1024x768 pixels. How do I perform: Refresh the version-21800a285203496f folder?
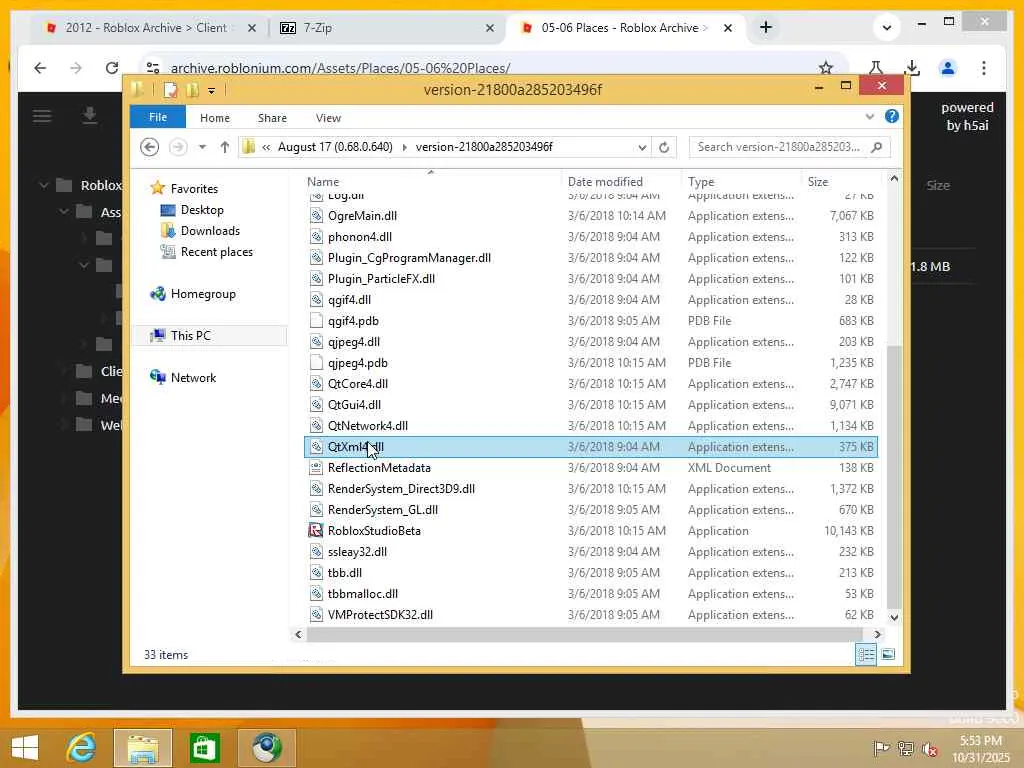pos(664,147)
